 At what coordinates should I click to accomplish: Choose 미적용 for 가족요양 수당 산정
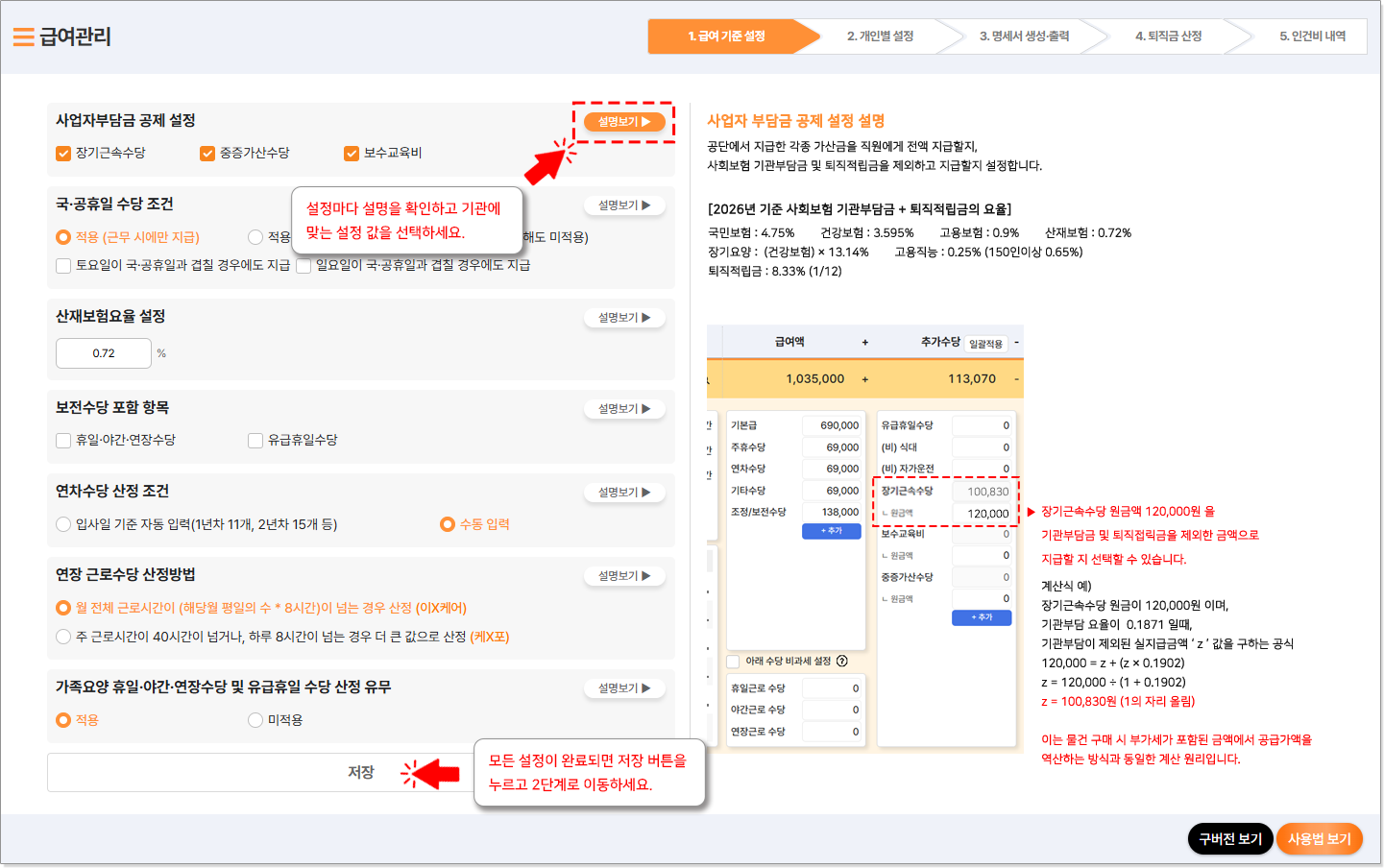tap(255, 720)
